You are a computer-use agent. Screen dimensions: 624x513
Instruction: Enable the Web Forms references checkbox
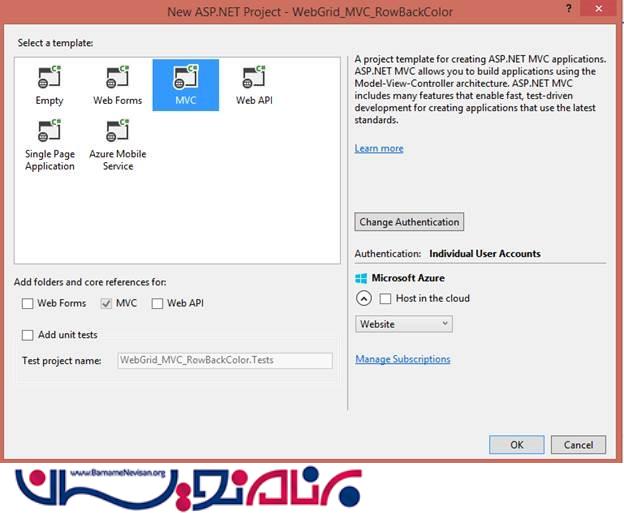(27, 303)
